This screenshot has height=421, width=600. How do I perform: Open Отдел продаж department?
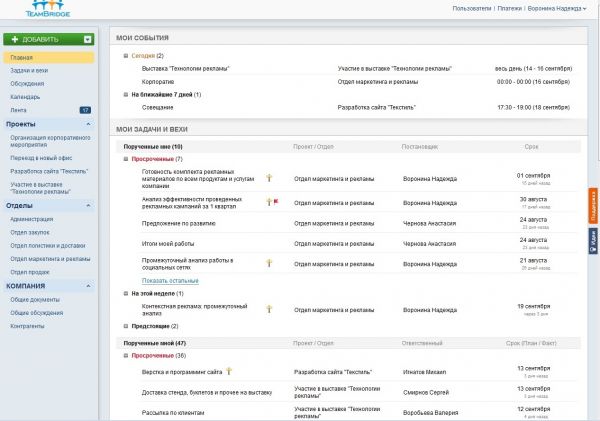coord(30,272)
